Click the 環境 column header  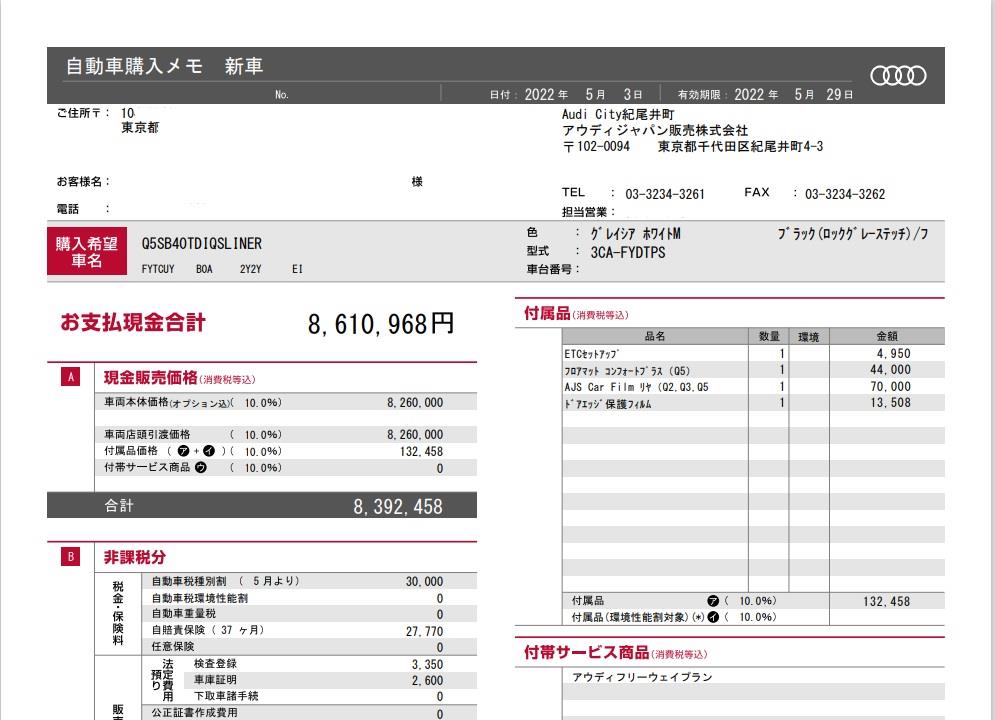808,337
